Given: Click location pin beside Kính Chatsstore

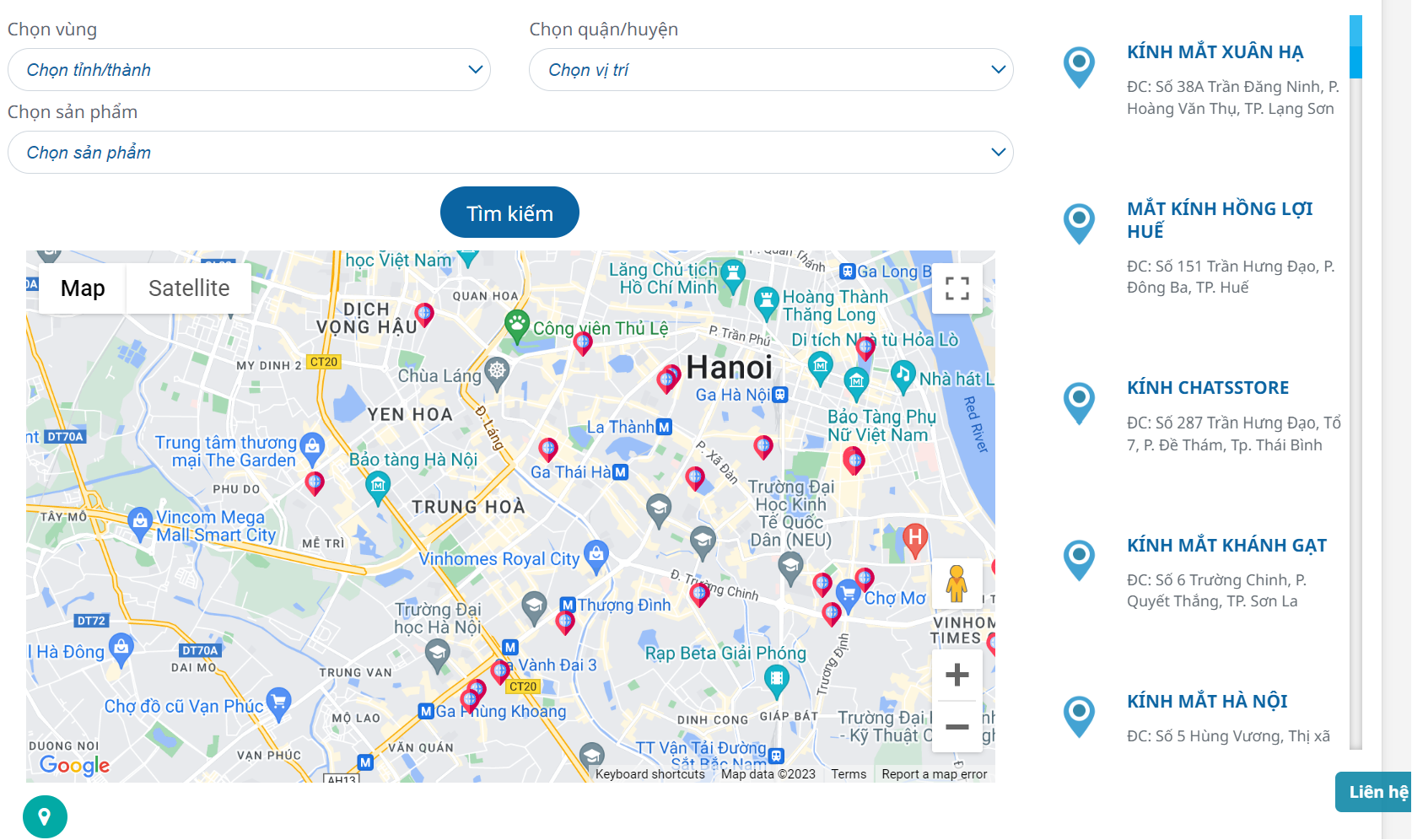Looking at the screenshot, I should [x=1079, y=403].
